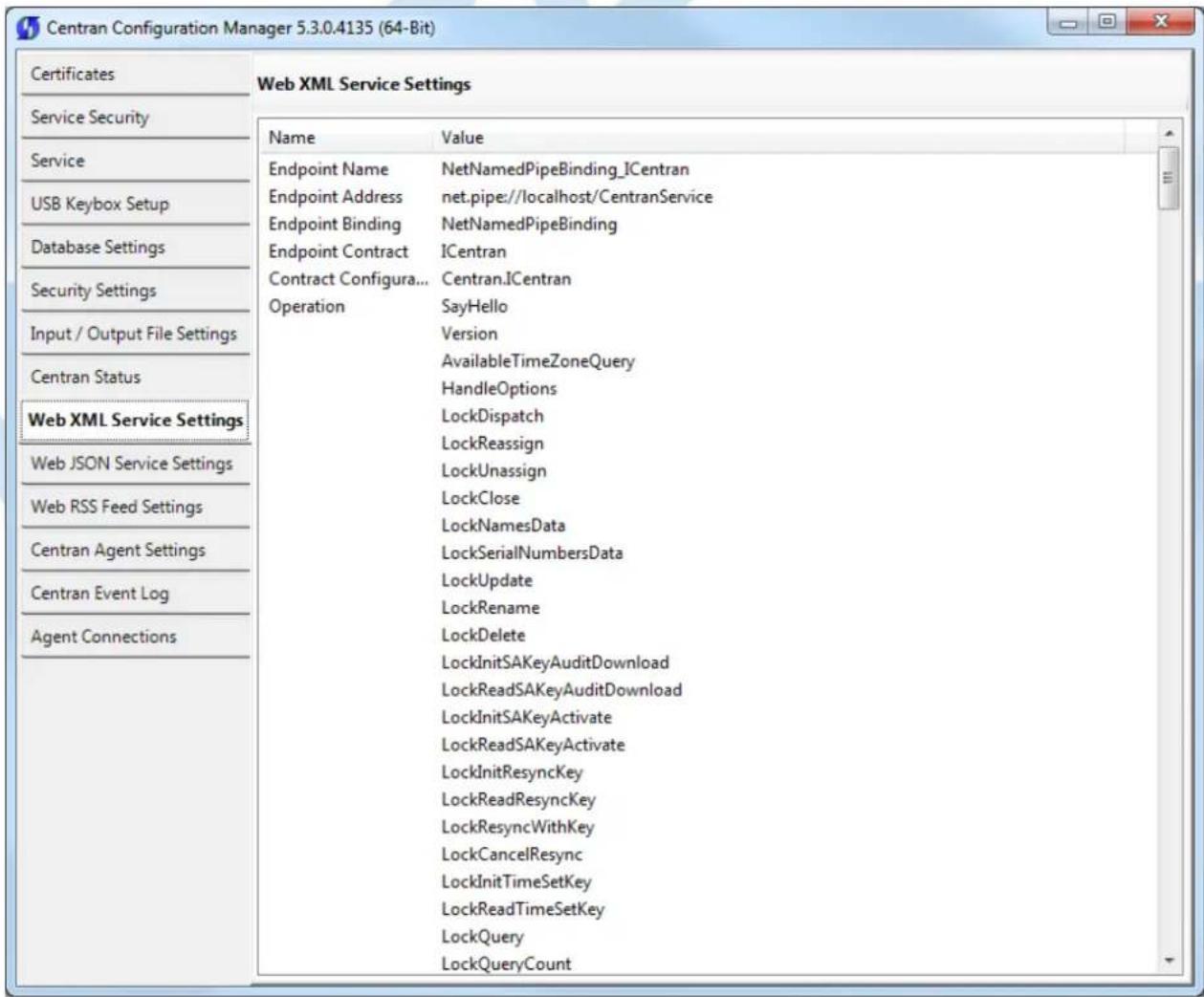Image resolution: width=1204 pixels, height=997 pixels.
Task: Select LockReassign operation
Action: point(493,444)
